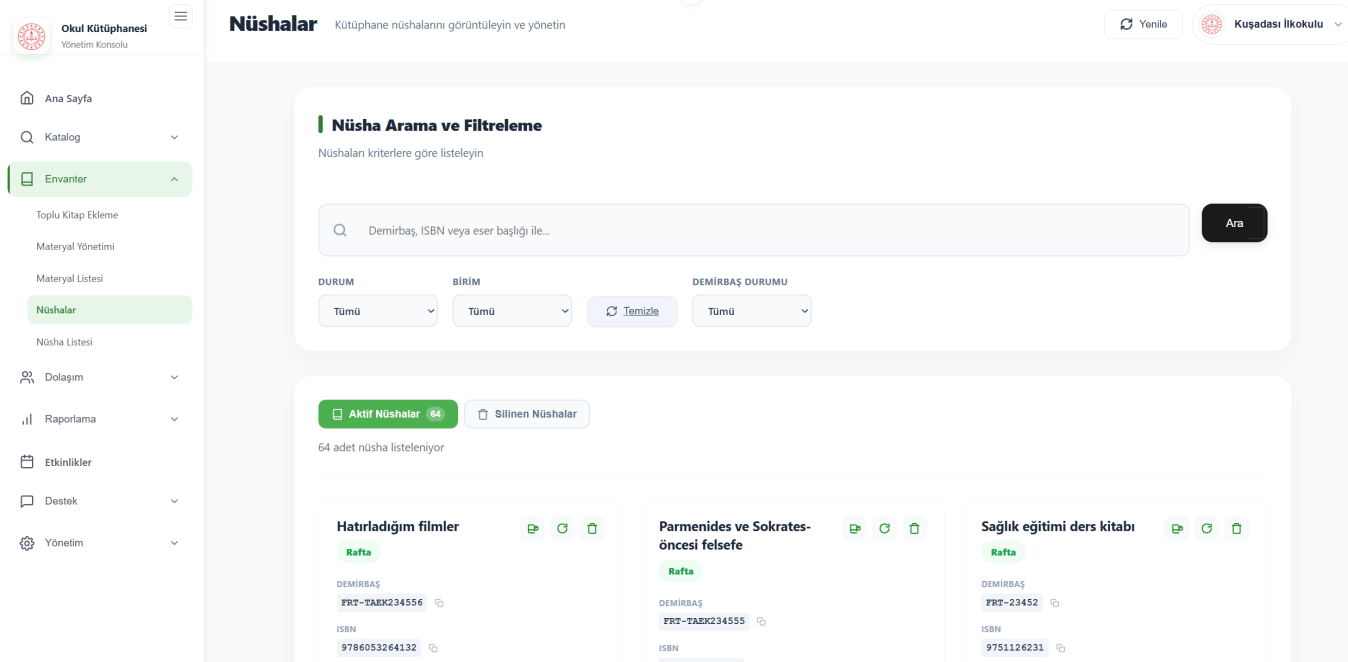
Task: Click the transfer icon on Hatırladığım filmler card
Action: pos(533,528)
